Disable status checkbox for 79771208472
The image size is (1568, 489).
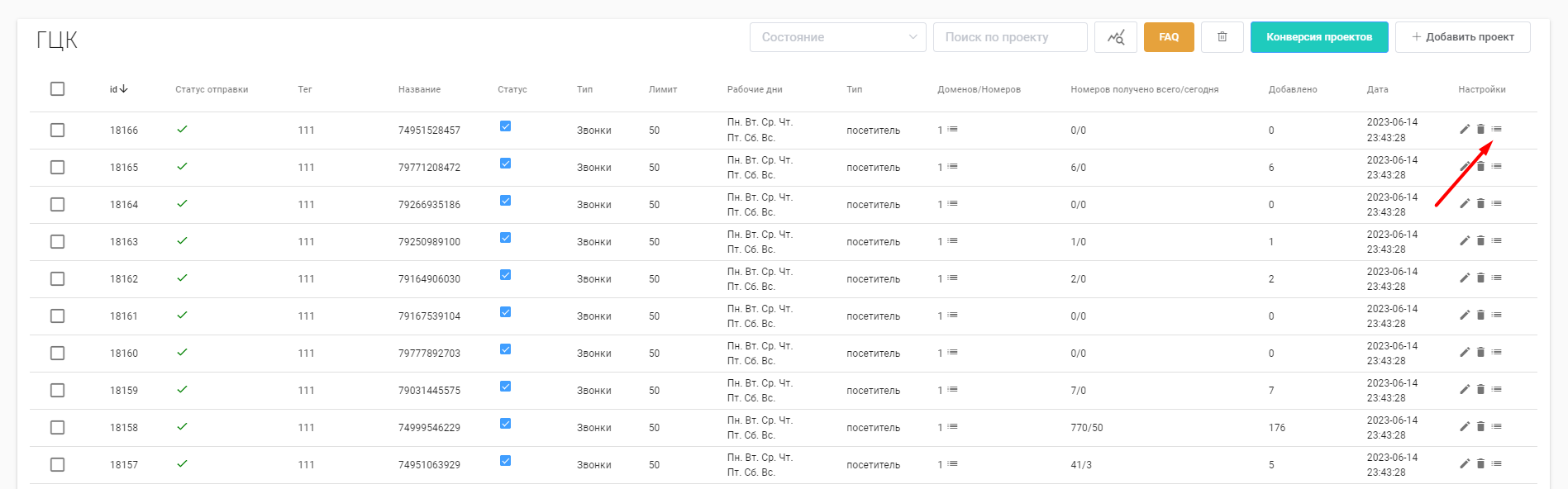point(505,164)
